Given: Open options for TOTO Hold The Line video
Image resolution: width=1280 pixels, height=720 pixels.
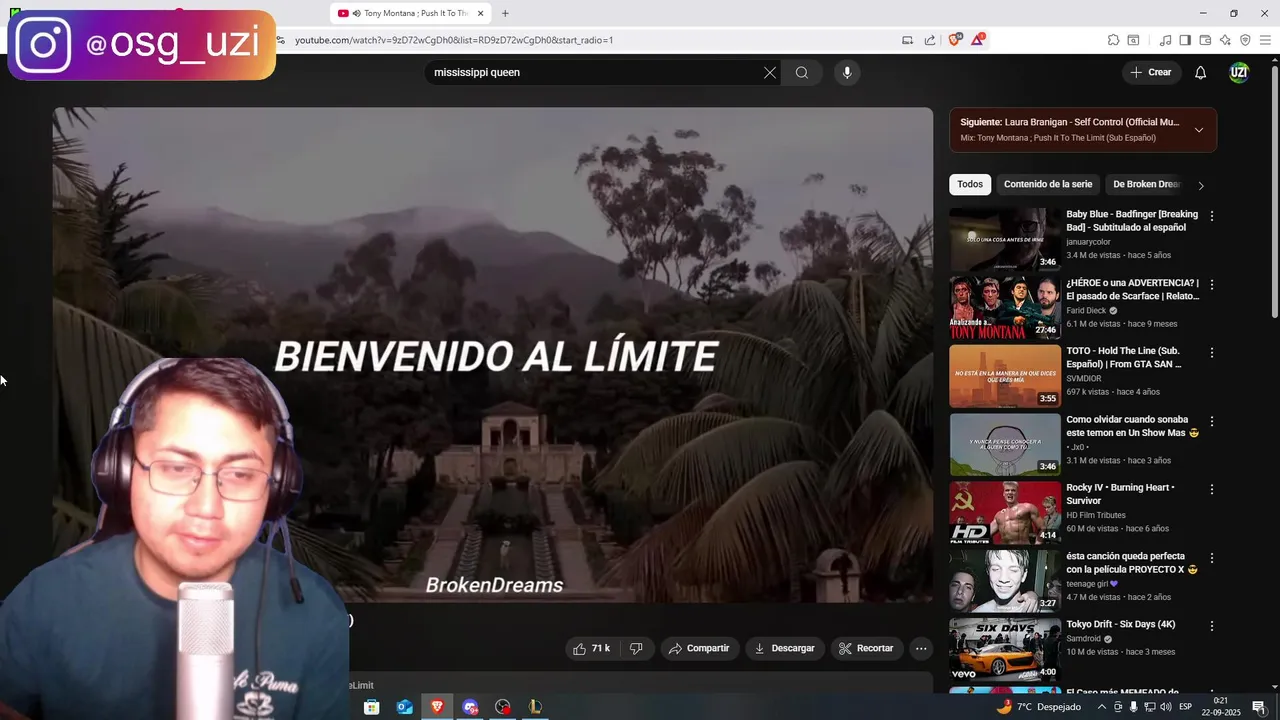Looking at the screenshot, I should pyautogui.click(x=1212, y=353).
